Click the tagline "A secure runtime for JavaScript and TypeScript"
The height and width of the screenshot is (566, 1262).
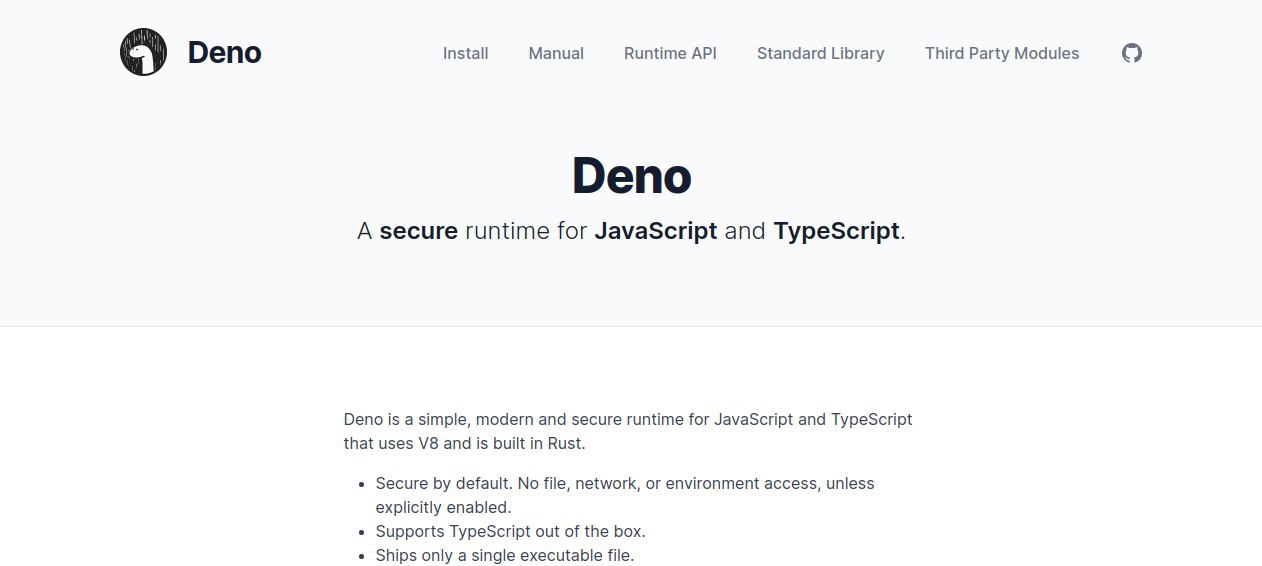pyautogui.click(x=631, y=231)
